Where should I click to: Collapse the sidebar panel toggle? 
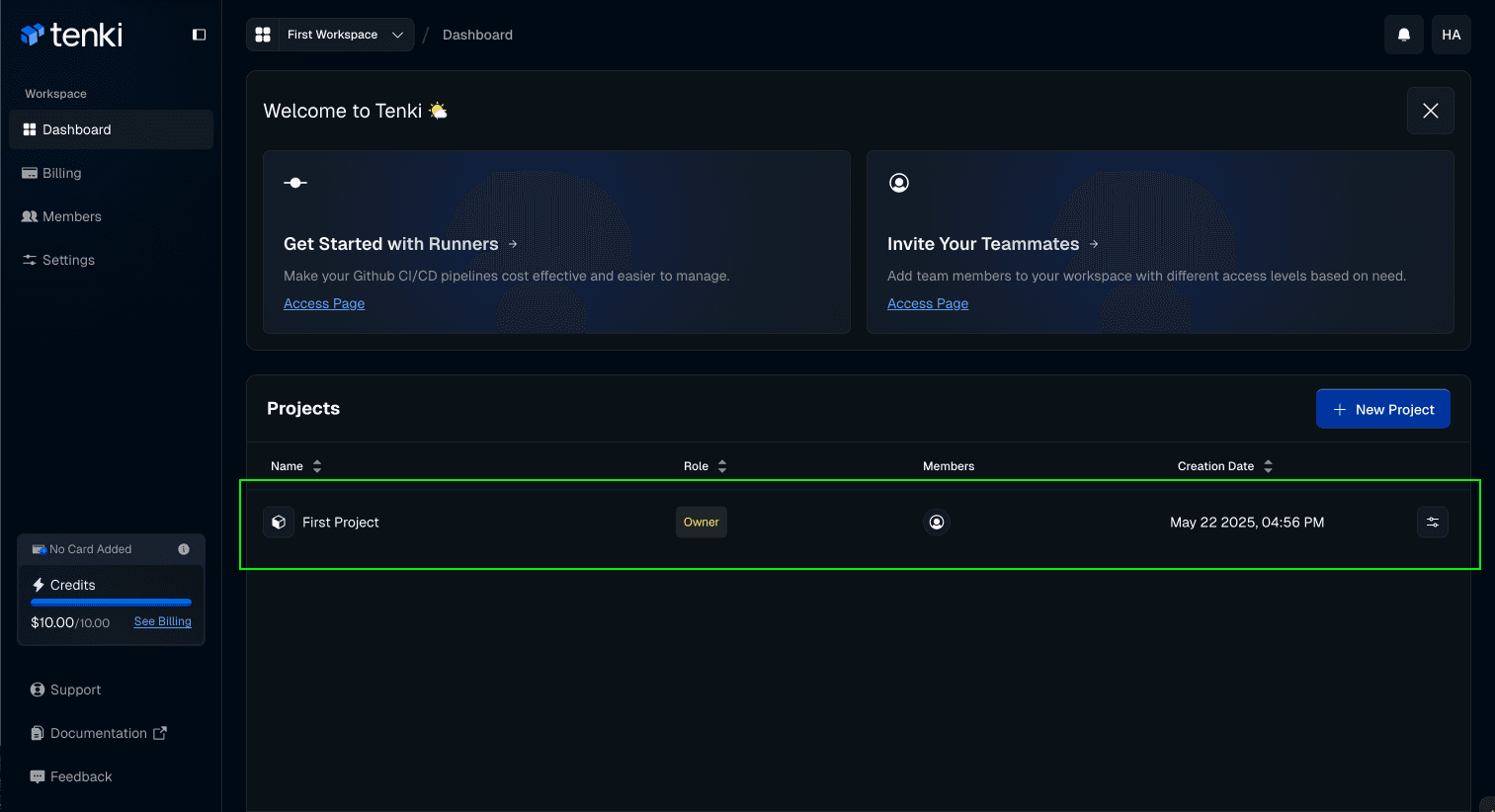pyautogui.click(x=199, y=35)
